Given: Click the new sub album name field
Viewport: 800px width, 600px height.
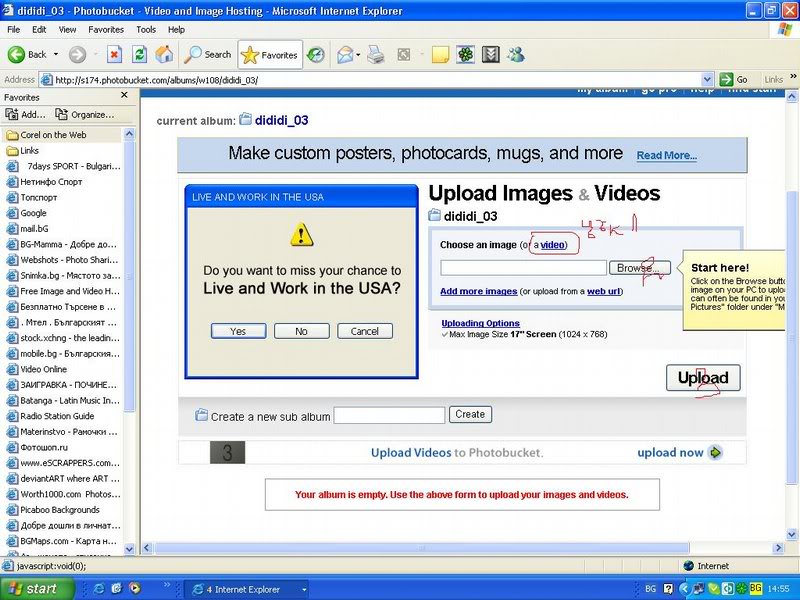Looking at the screenshot, I should [389, 415].
